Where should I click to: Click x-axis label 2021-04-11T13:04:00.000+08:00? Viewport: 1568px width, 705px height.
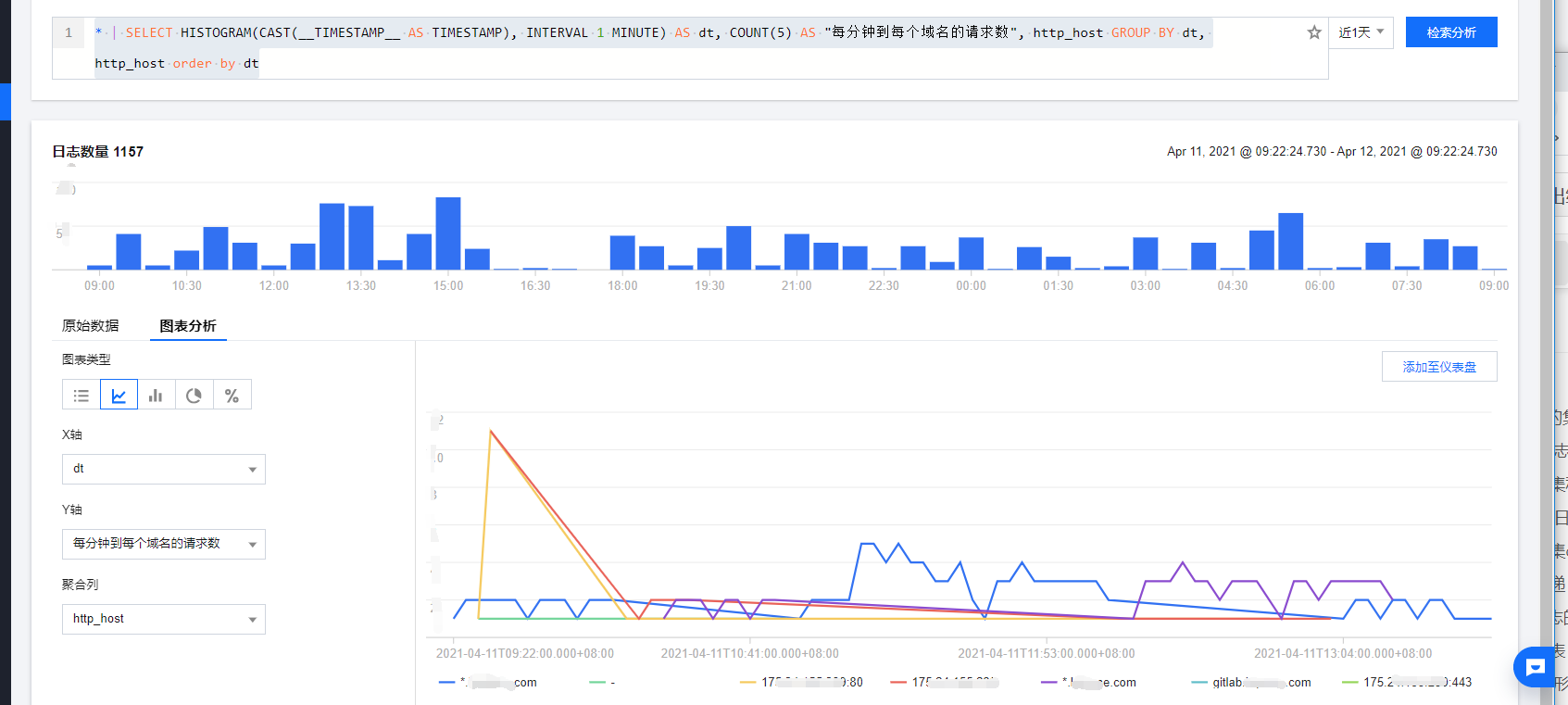point(1343,654)
